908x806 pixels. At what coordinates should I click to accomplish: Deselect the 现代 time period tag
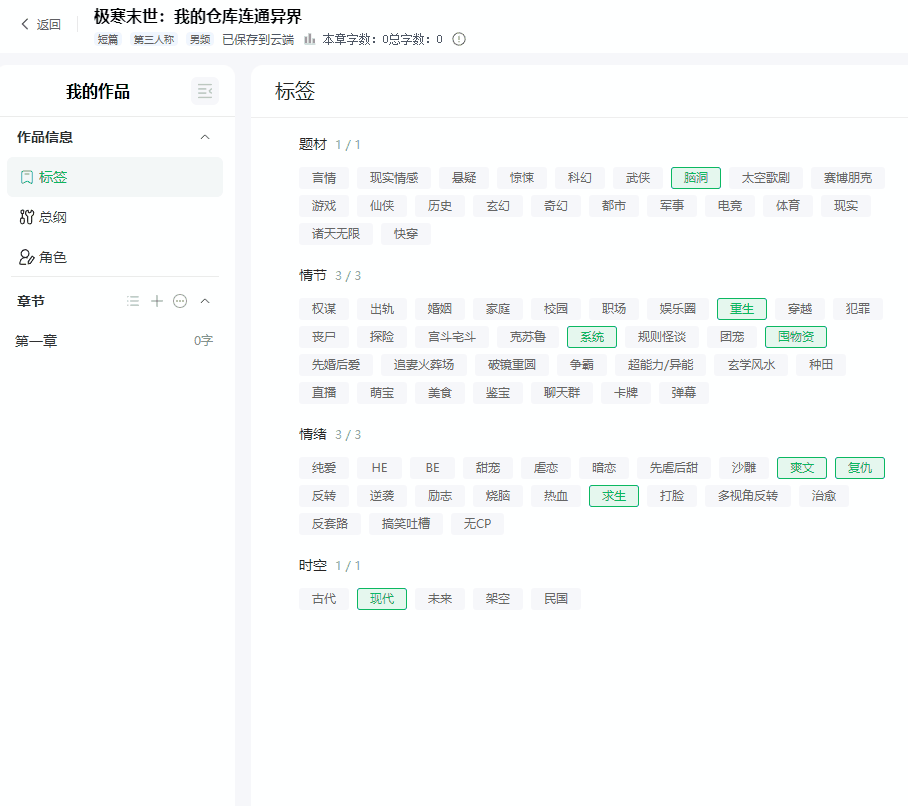point(381,599)
